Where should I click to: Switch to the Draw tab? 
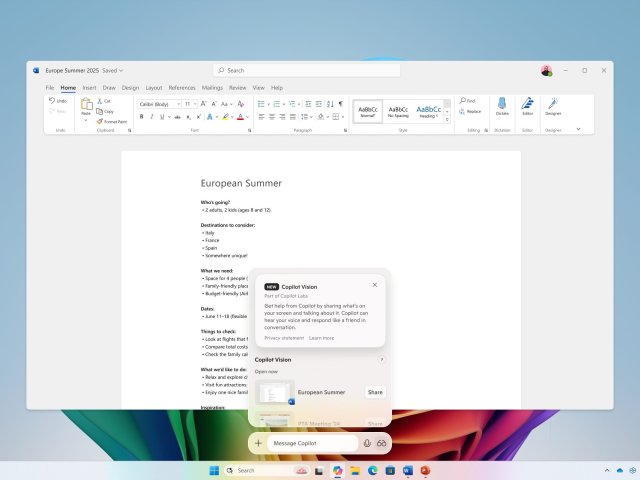click(x=109, y=88)
